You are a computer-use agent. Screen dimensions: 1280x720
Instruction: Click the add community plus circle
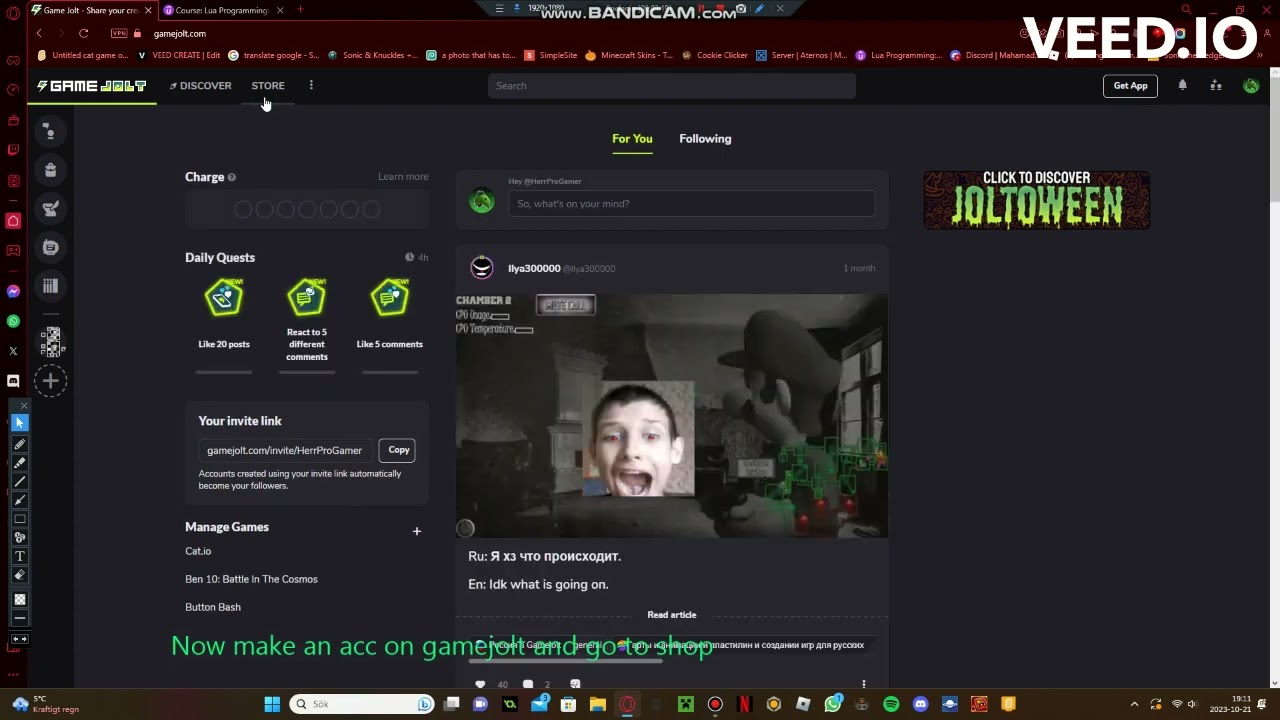[x=50, y=381]
